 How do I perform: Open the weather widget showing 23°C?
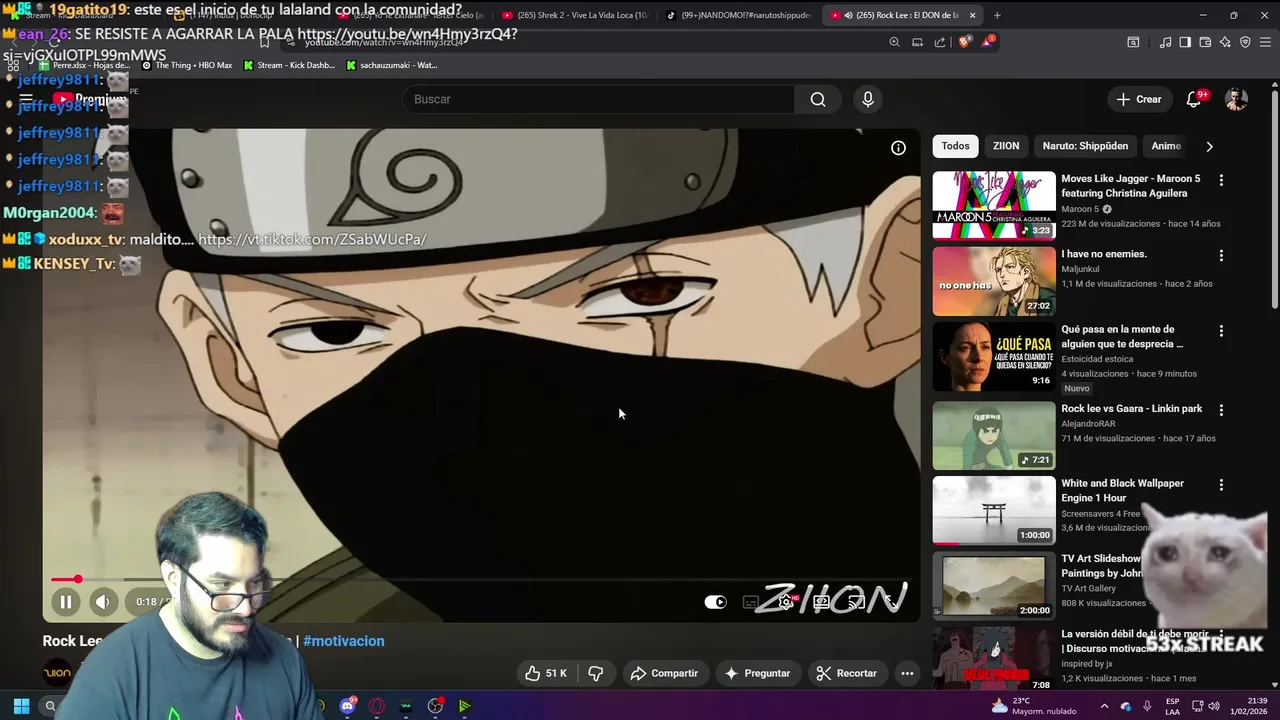(1032, 706)
